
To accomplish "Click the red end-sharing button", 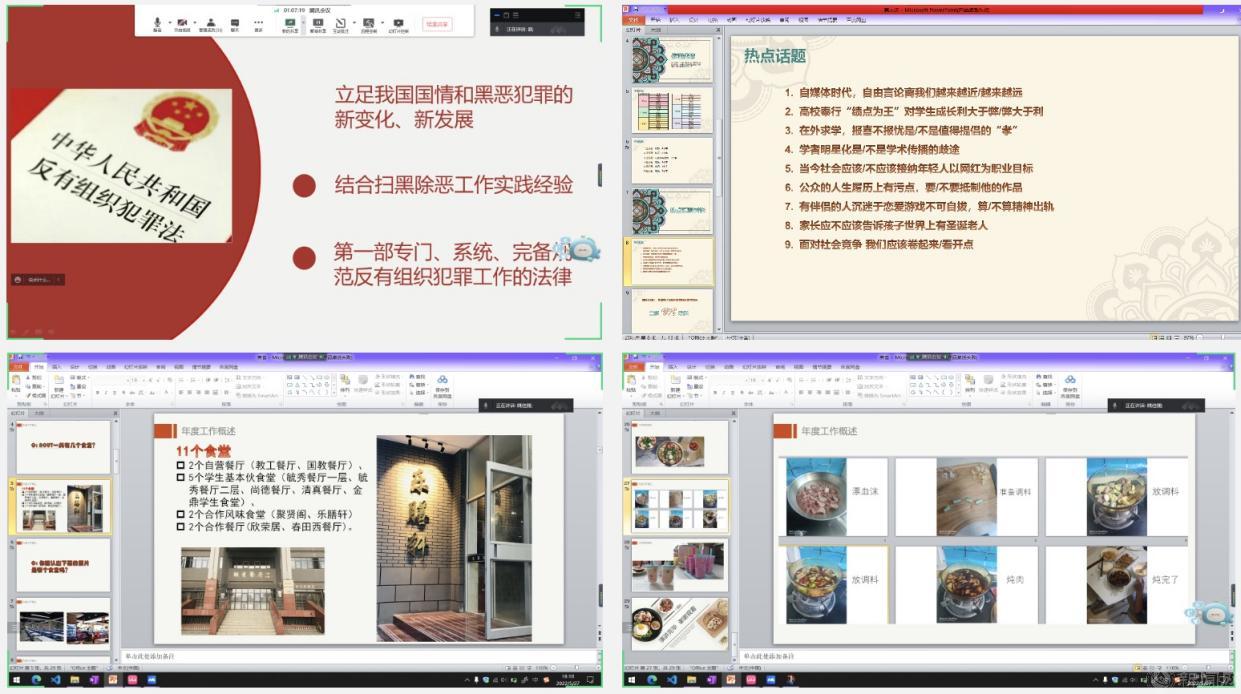I will click(437, 24).
